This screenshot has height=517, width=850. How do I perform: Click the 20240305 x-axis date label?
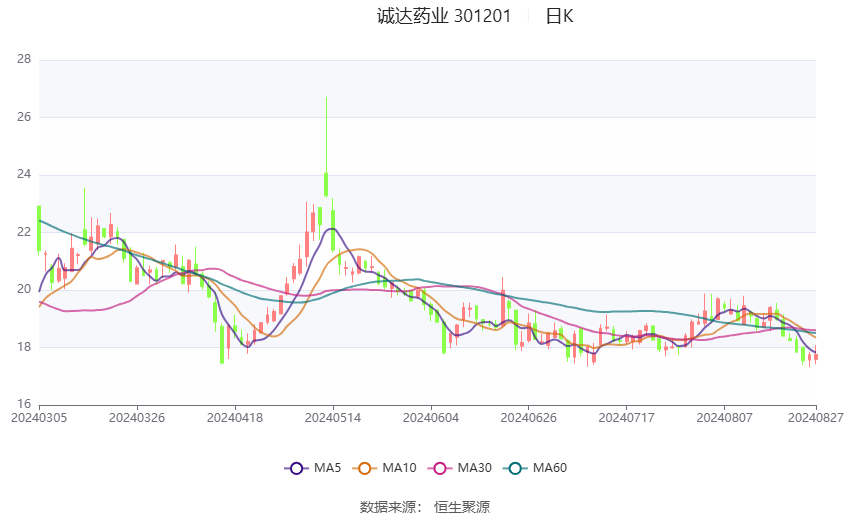tap(39, 418)
